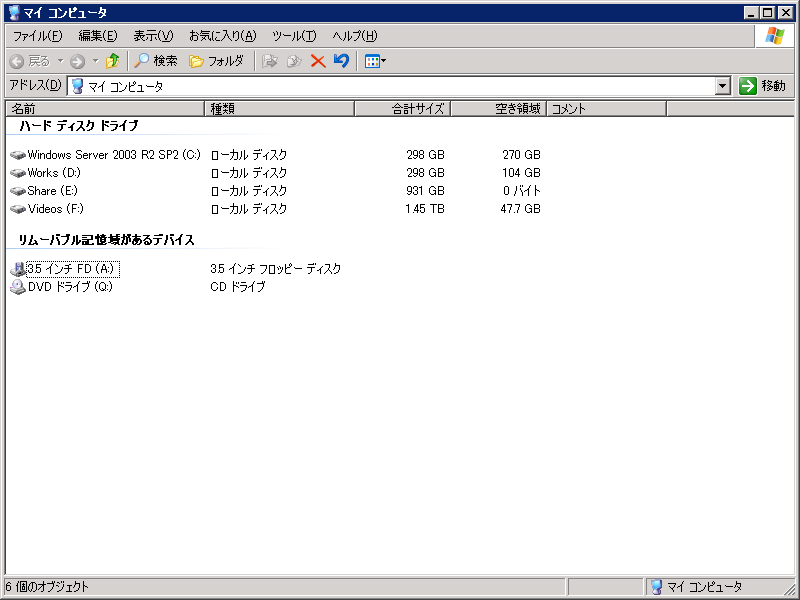Expand the address bar dropdown arrow
Screen dimensions: 800x600
pyautogui.click(x=723, y=86)
